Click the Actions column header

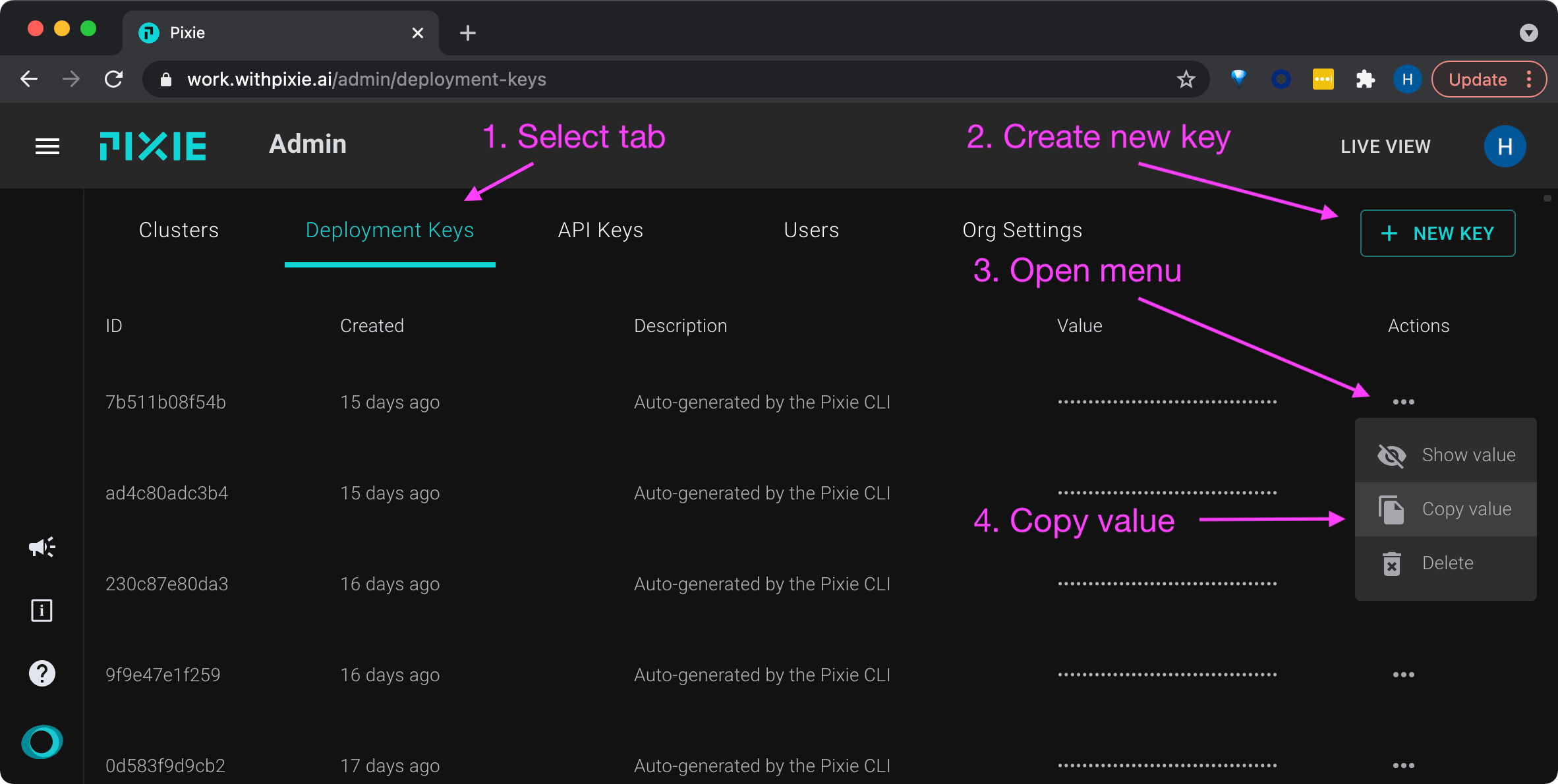[1418, 325]
